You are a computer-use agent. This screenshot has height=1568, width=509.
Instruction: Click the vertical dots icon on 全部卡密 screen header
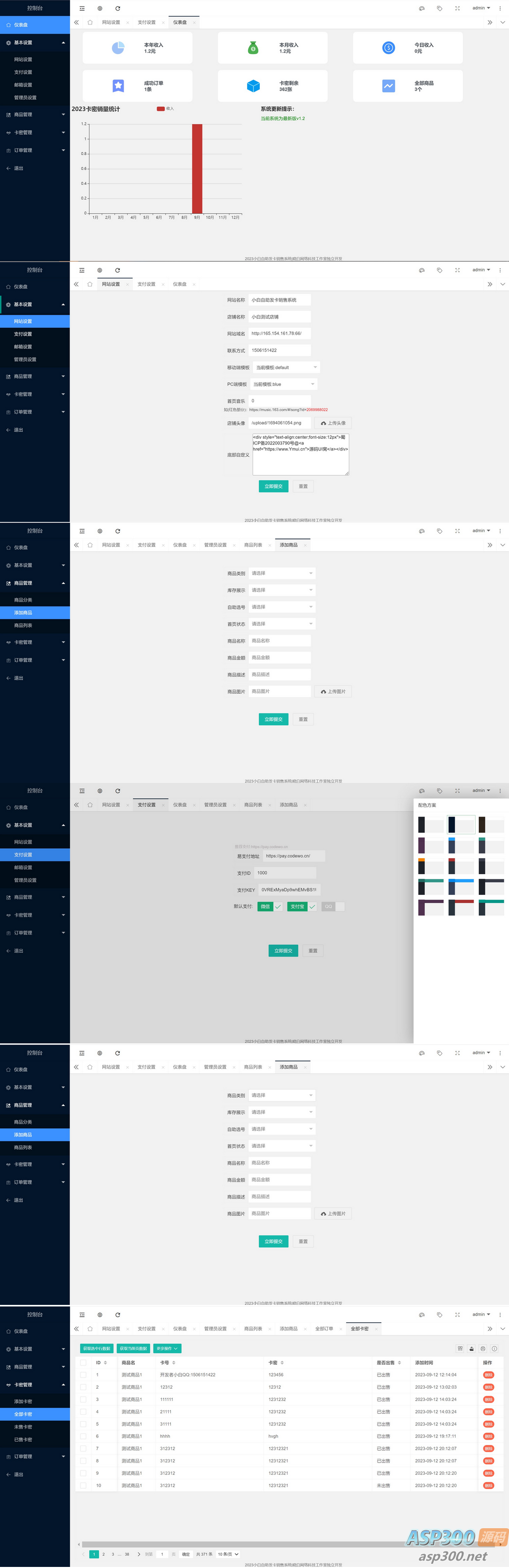point(500,1314)
